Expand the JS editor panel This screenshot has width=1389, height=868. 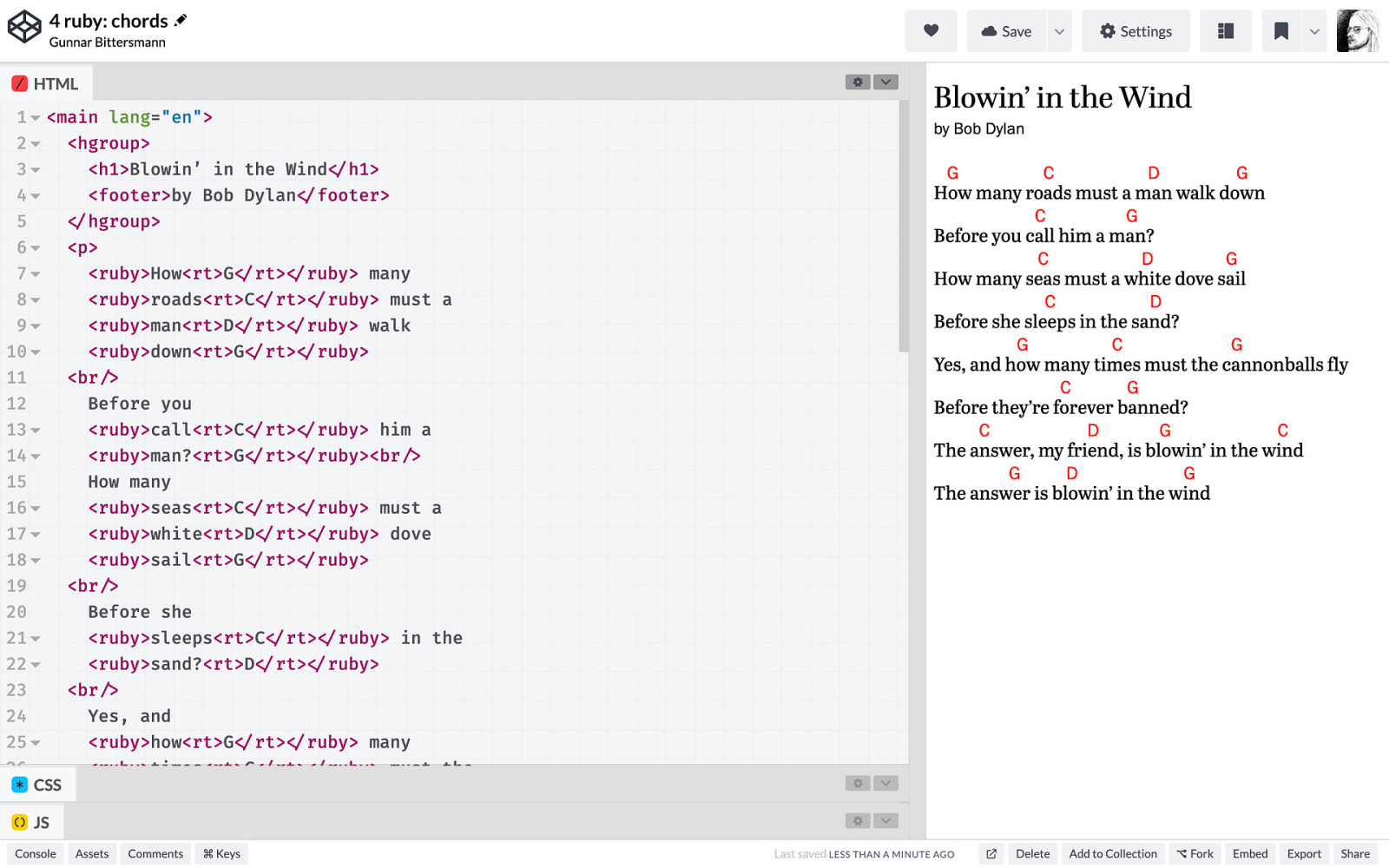tap(31, 822)
